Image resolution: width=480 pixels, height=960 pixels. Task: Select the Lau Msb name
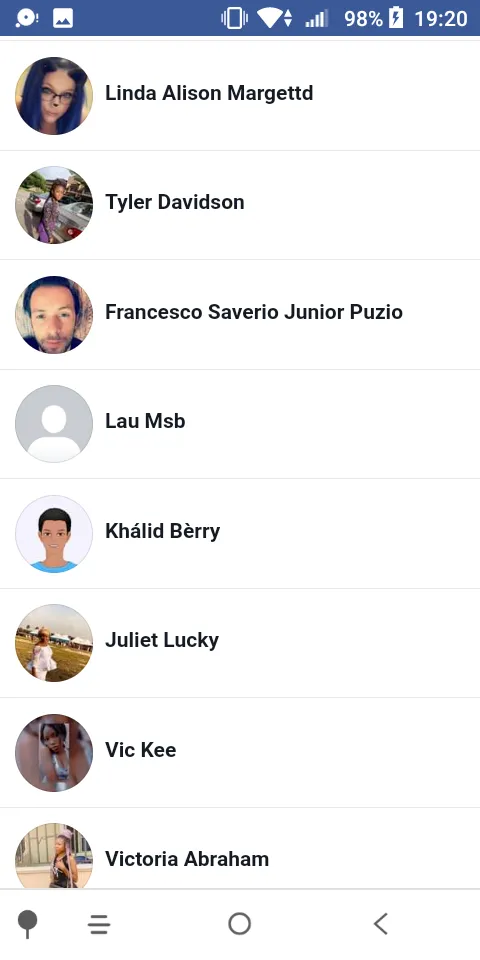145,421
